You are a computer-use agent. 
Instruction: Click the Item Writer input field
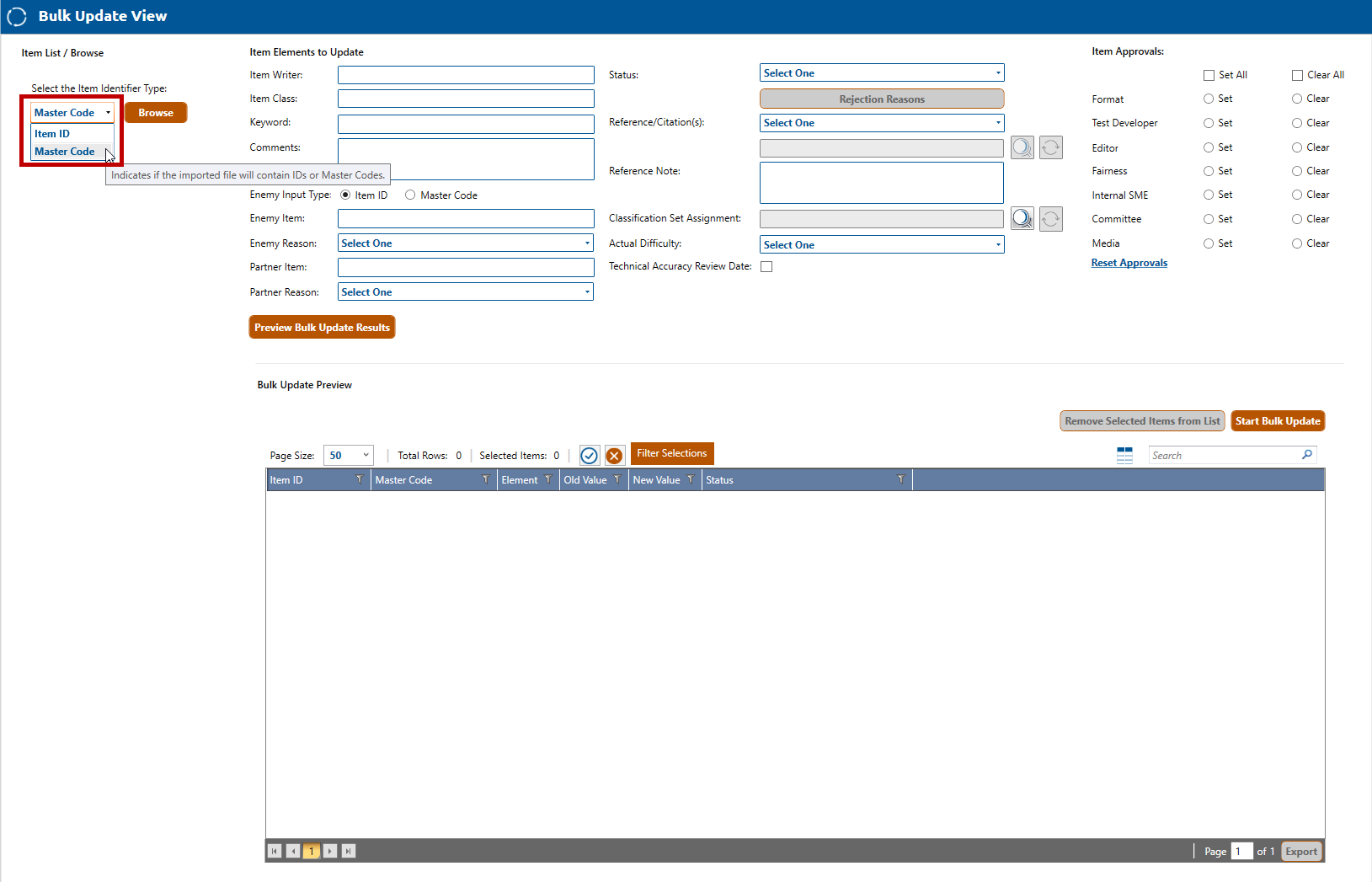(x=466, y=75)
